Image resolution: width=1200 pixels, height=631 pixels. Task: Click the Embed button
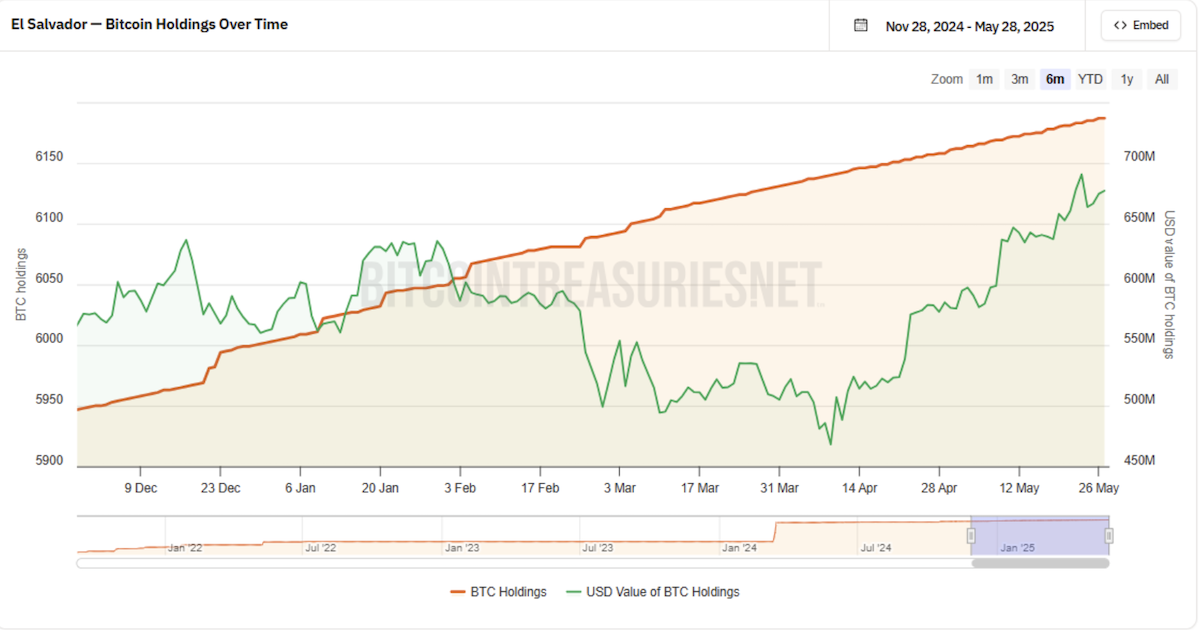point(1141,26)
